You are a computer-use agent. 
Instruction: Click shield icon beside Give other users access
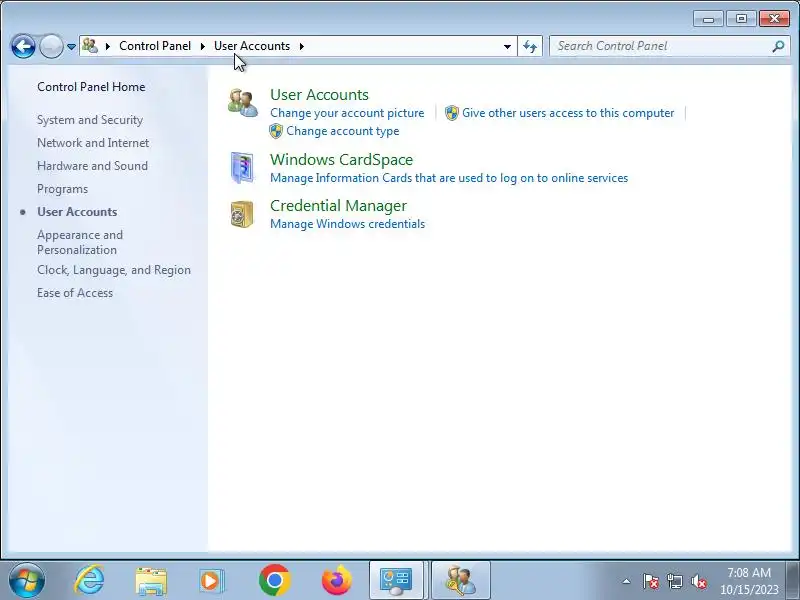452,113
